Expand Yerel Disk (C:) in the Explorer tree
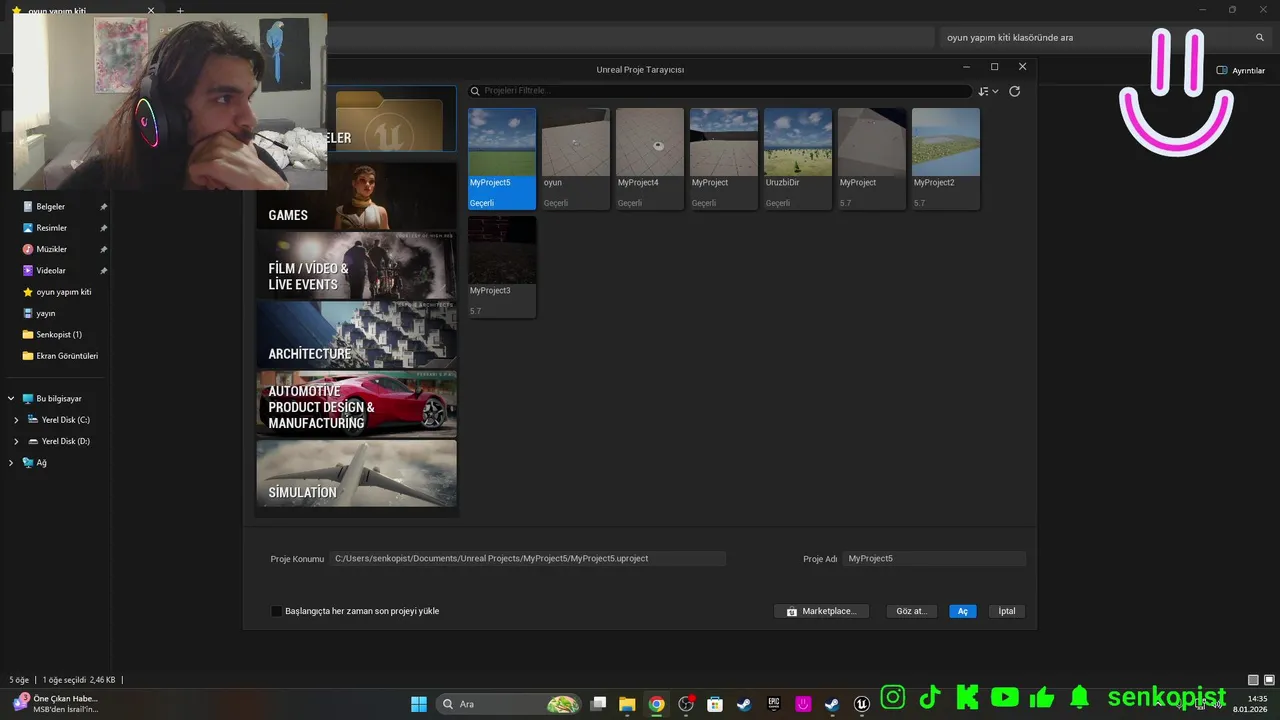Viewport: 1280px width, 720px height. 16,420
